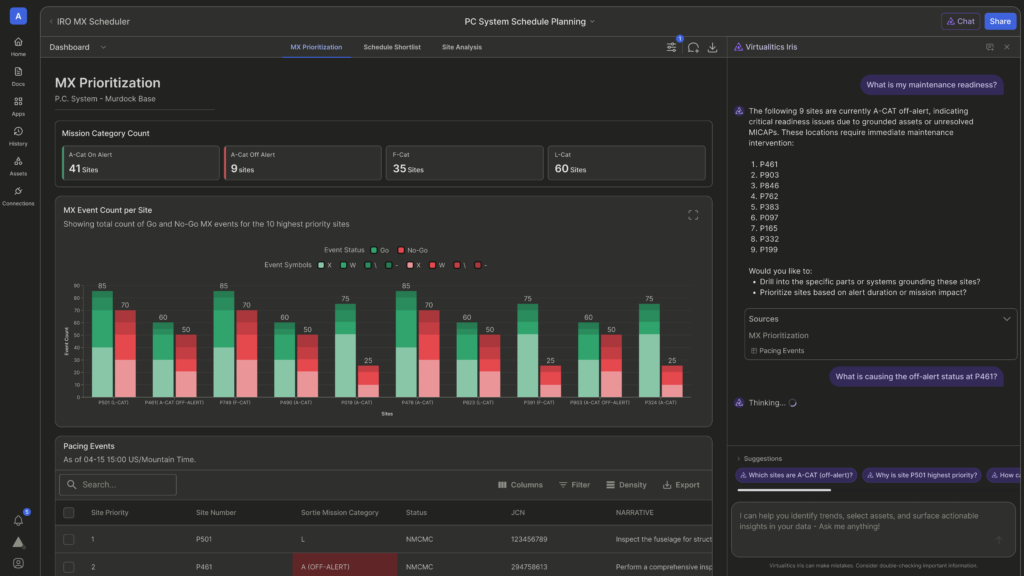Click the suggestions horizontal scrollbar
1024x576 pixels.
(x=784, y=490)
